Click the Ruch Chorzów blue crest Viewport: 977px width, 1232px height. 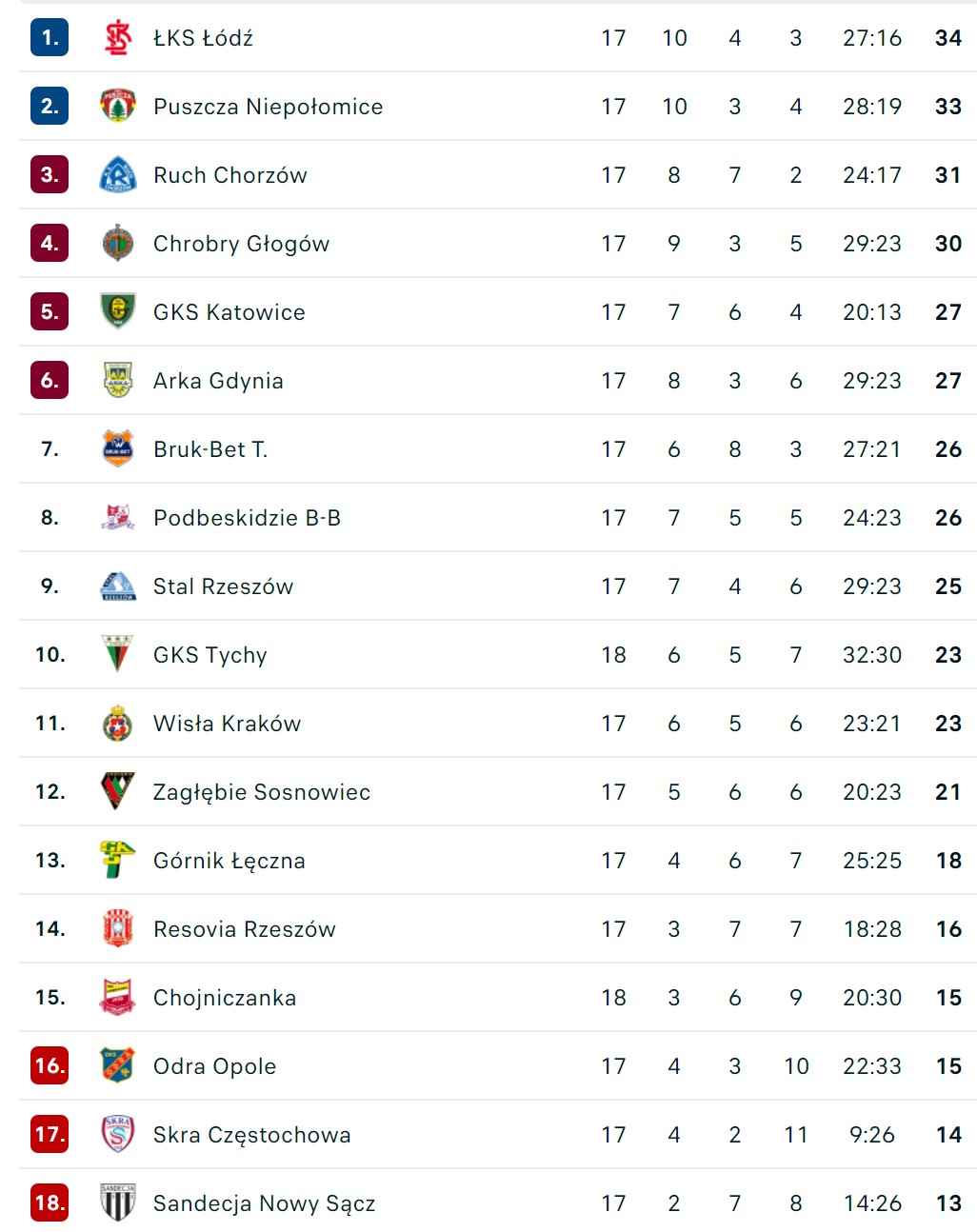coord(118,175)
